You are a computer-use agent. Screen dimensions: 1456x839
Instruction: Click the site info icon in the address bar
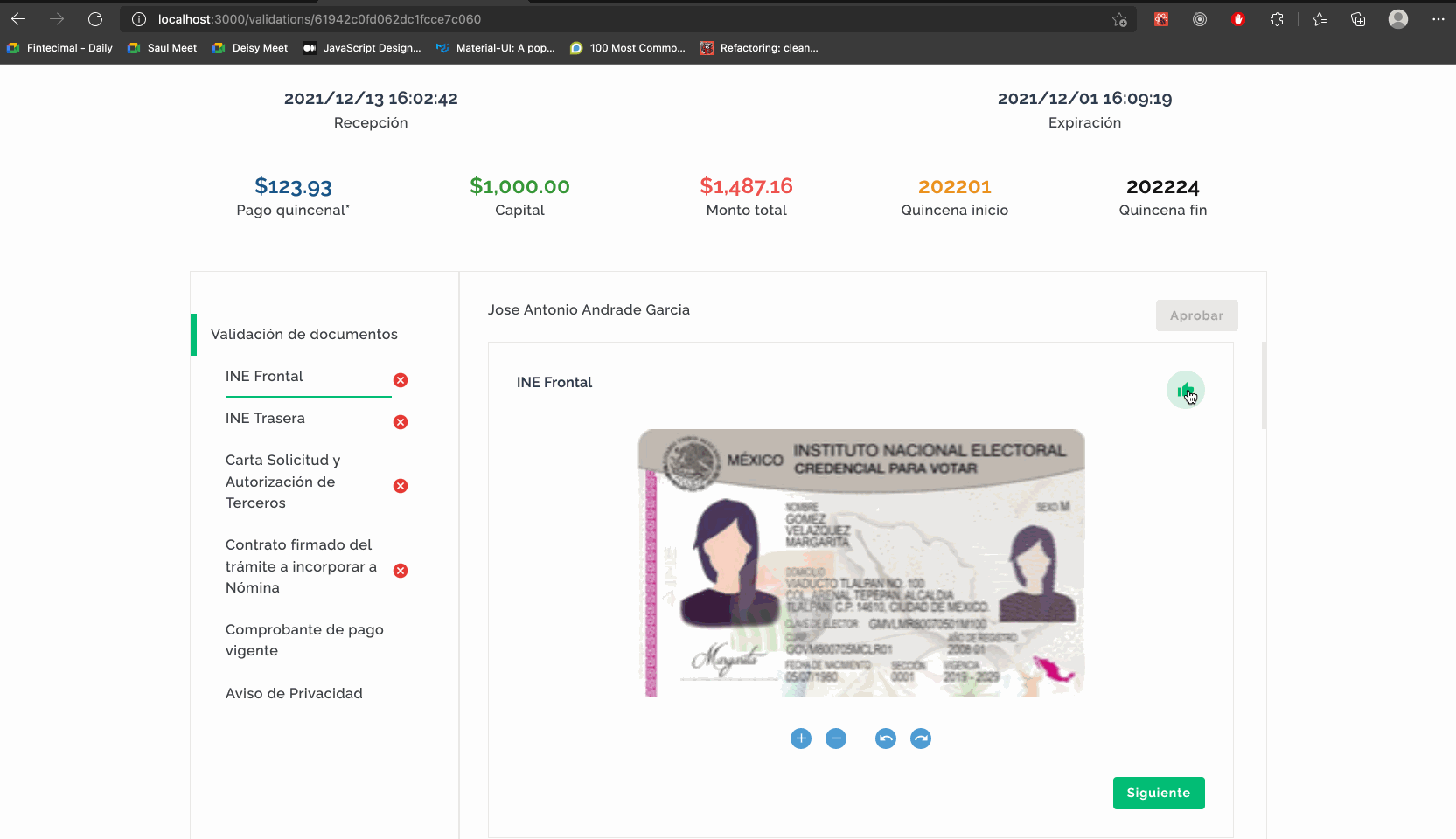pos(138,19)
